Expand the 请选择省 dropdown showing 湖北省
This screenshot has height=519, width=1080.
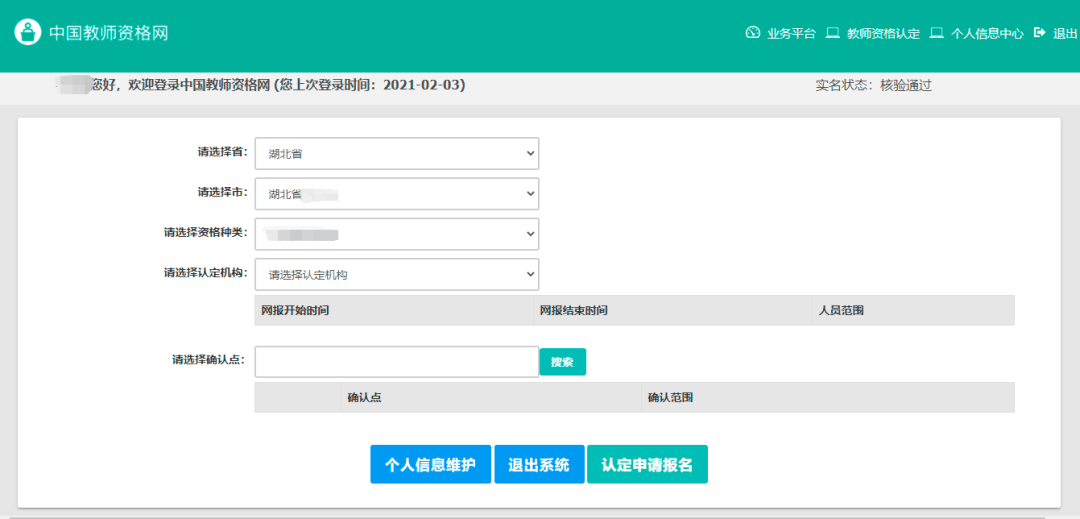(x=397, y=153)
